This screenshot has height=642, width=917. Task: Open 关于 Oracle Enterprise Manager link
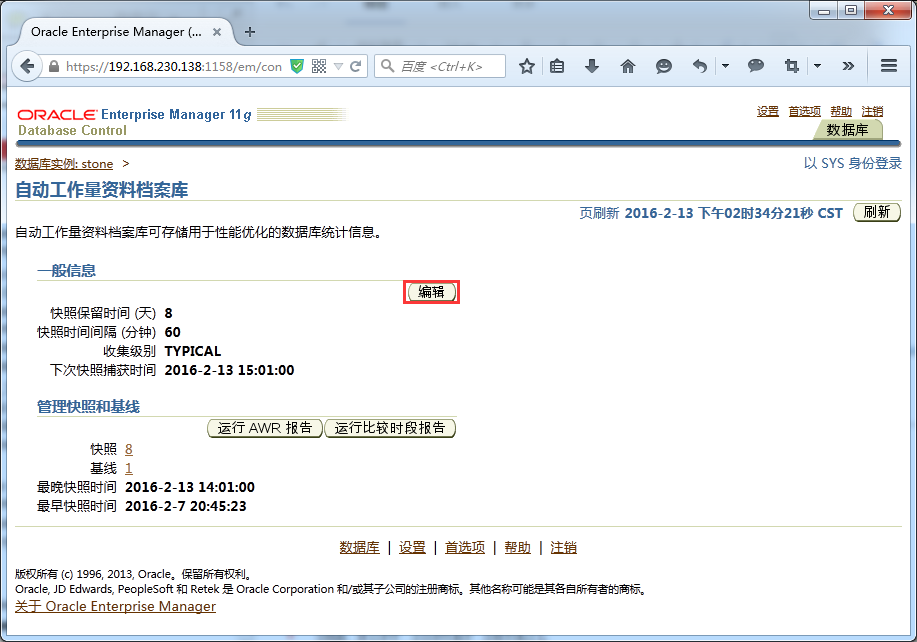115,606
